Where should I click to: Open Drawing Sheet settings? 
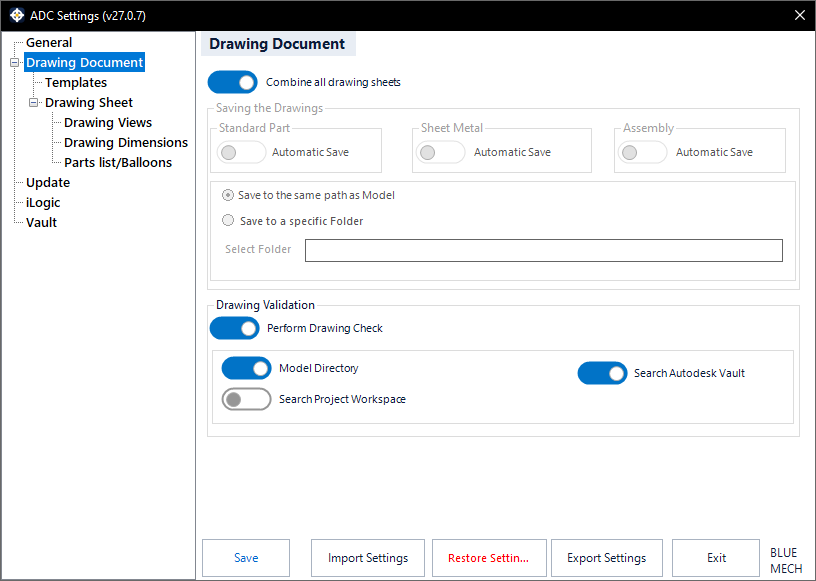click(x=89, y=103)
